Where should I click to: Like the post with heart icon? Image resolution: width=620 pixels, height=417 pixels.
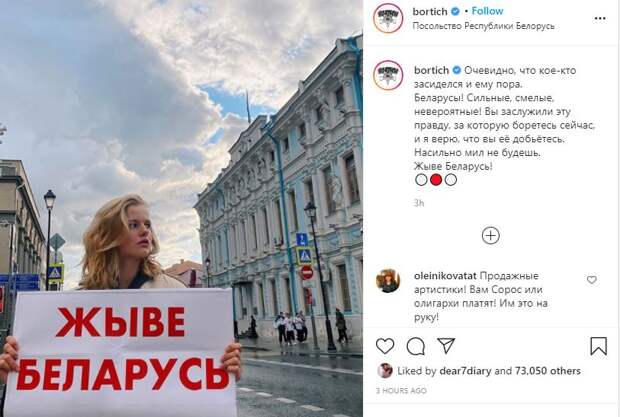(x=385, y=346)
